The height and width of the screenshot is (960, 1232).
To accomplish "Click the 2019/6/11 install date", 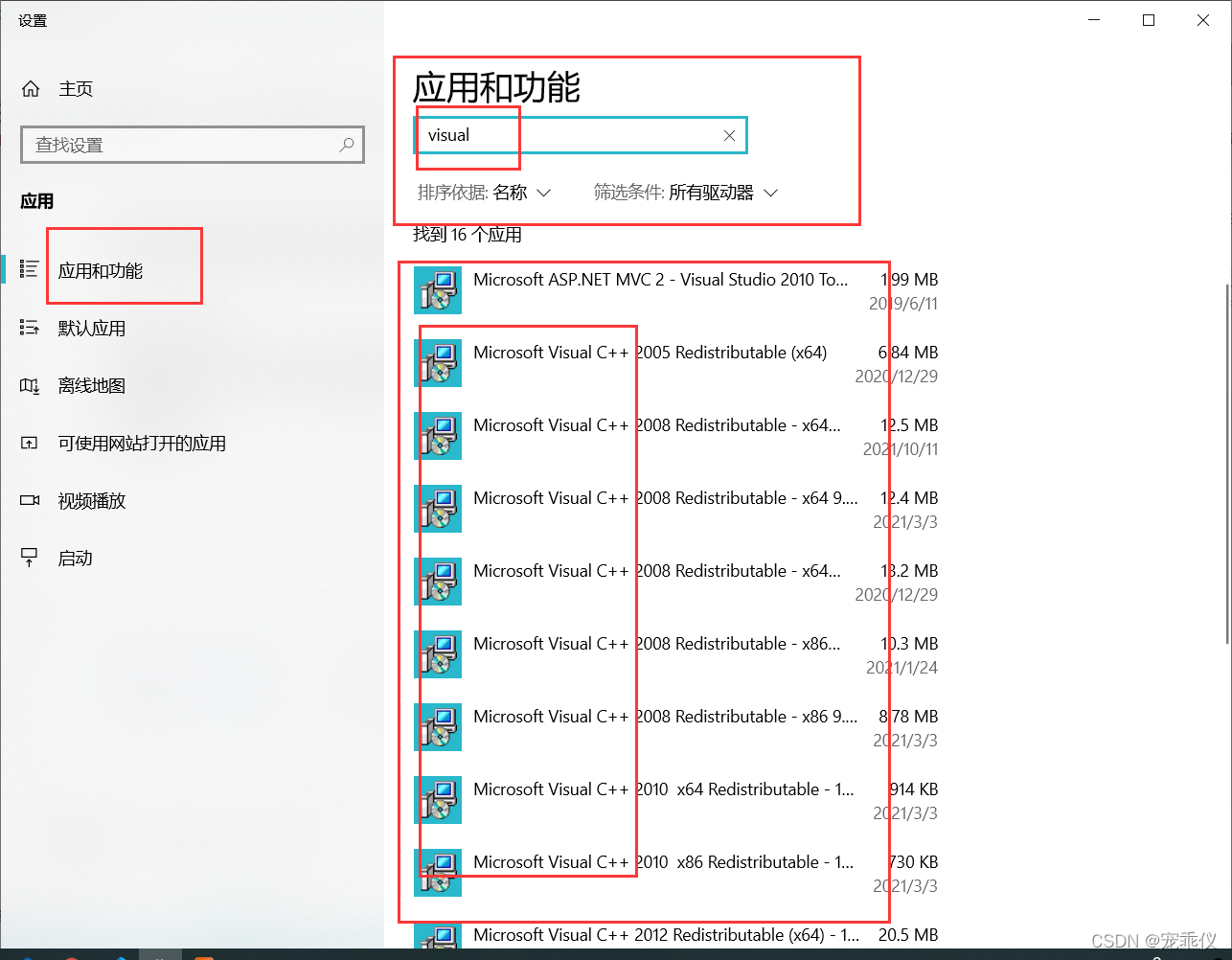I will 903,304.
